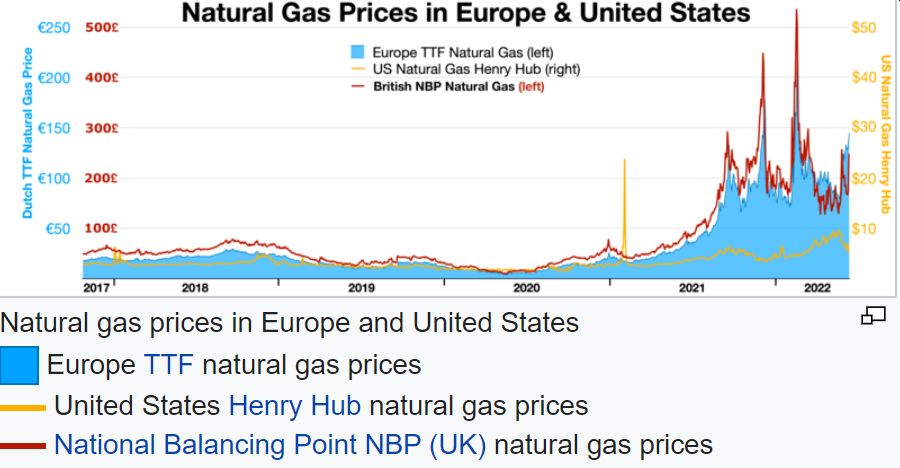Click the enlarge image icon
Screen dimensions: 900x468
(873, 316)
